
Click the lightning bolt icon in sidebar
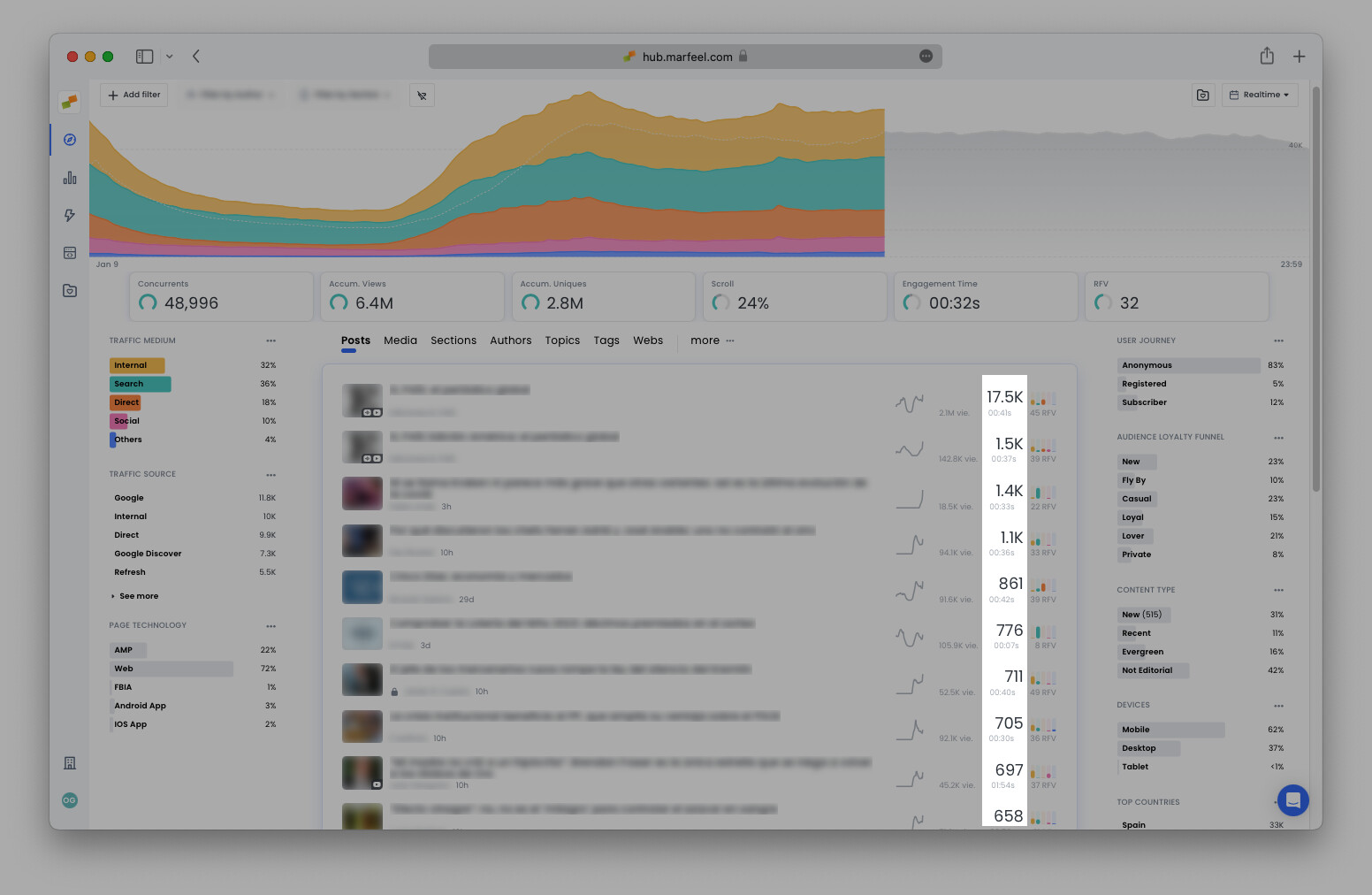(x=69, y=215)
